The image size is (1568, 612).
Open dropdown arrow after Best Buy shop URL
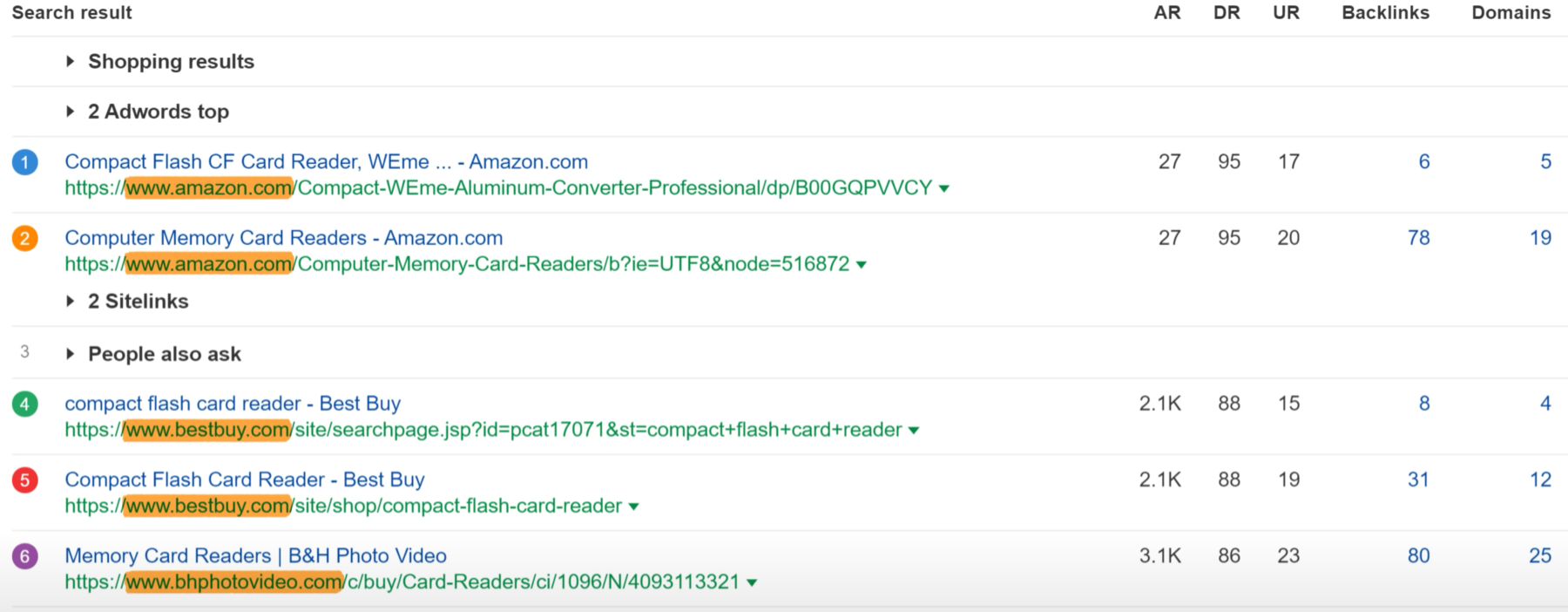[x=634, y=507]
